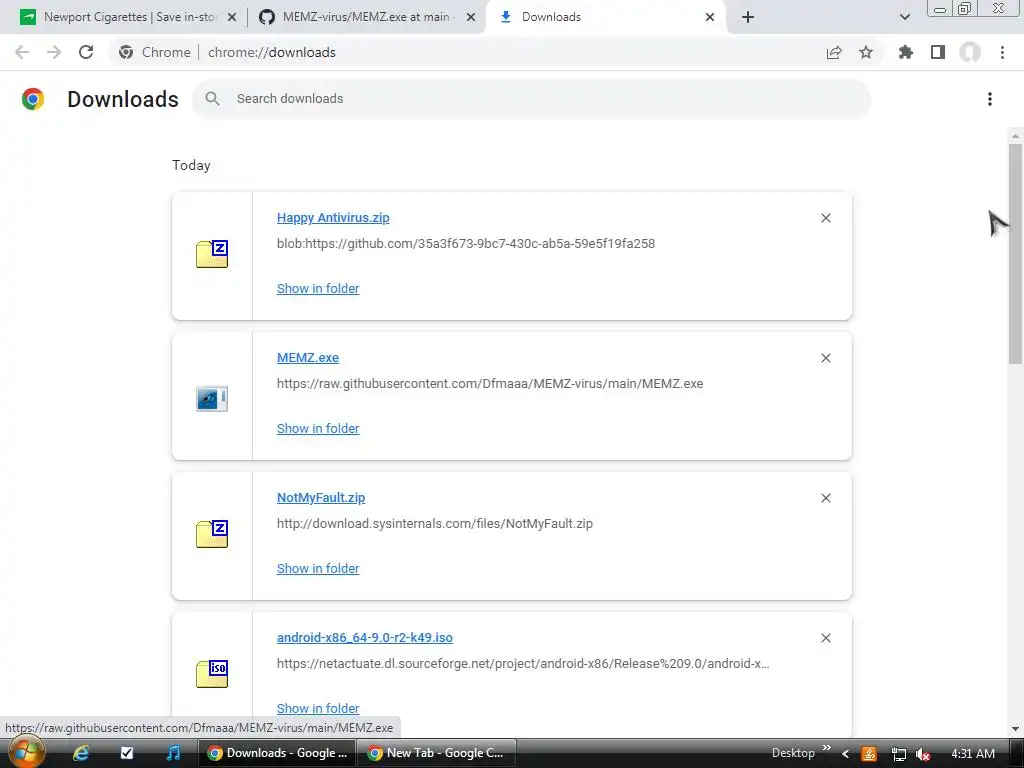Show NotMyFault.zip in folder
This screenshot has width=1024, height=768.
pos(318,569)
